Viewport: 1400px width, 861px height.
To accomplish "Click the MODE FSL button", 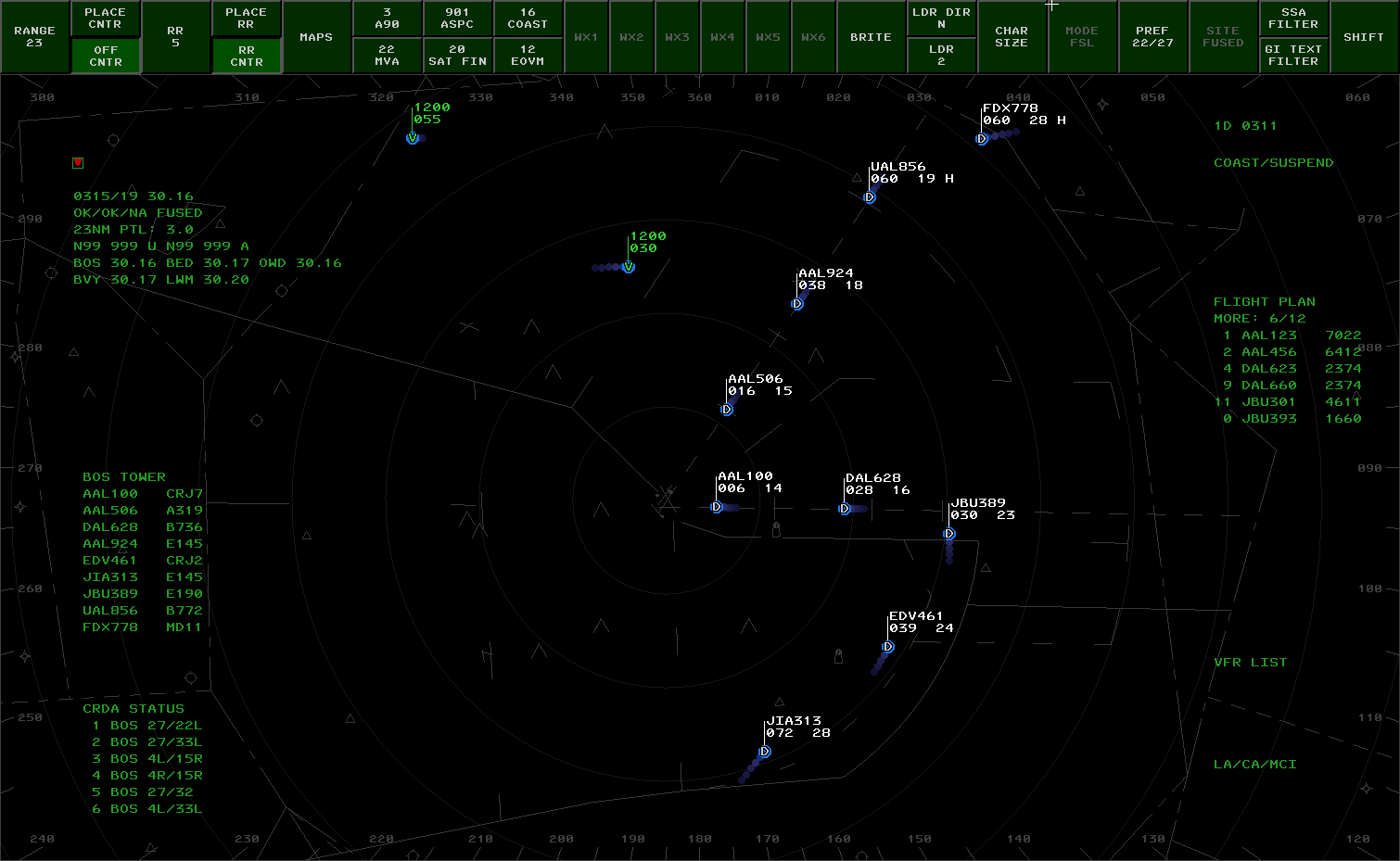I will coord(1082,37).
